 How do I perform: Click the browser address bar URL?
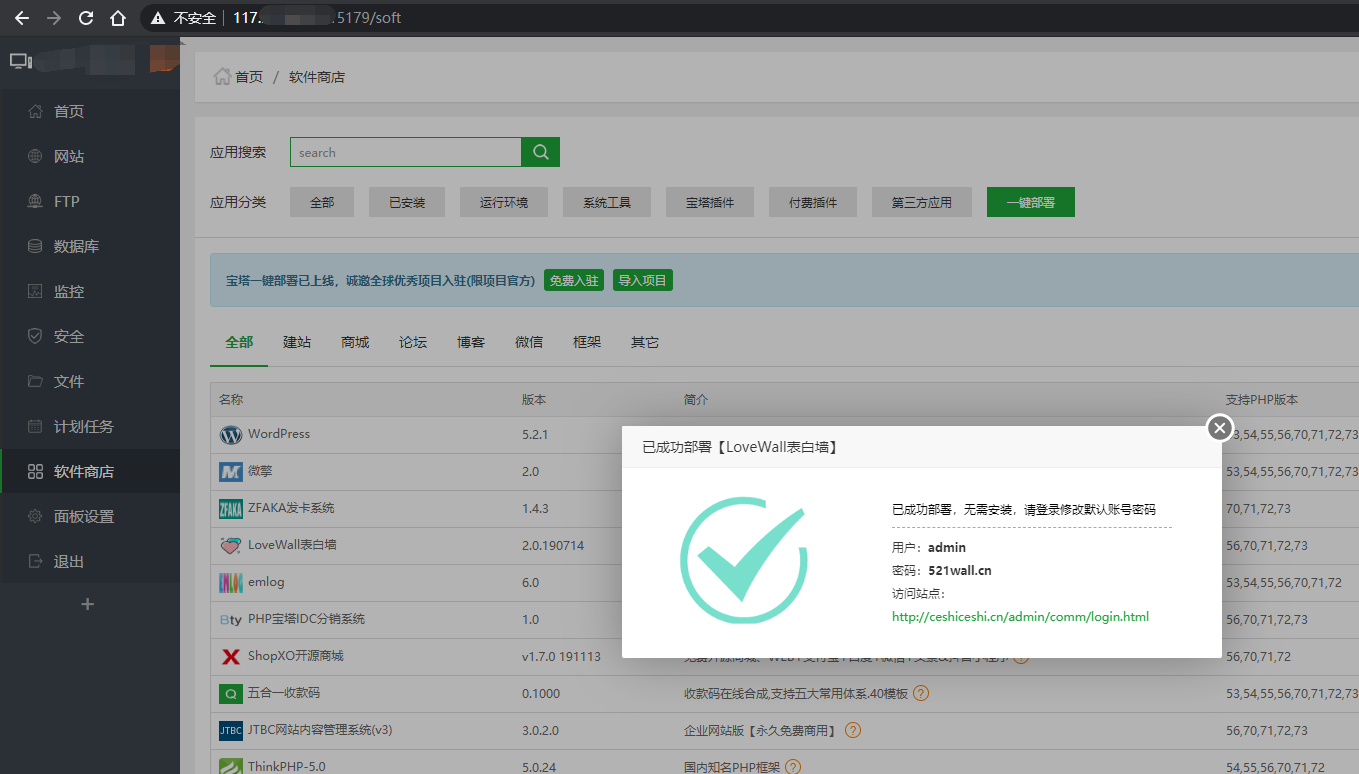[318, 18]
